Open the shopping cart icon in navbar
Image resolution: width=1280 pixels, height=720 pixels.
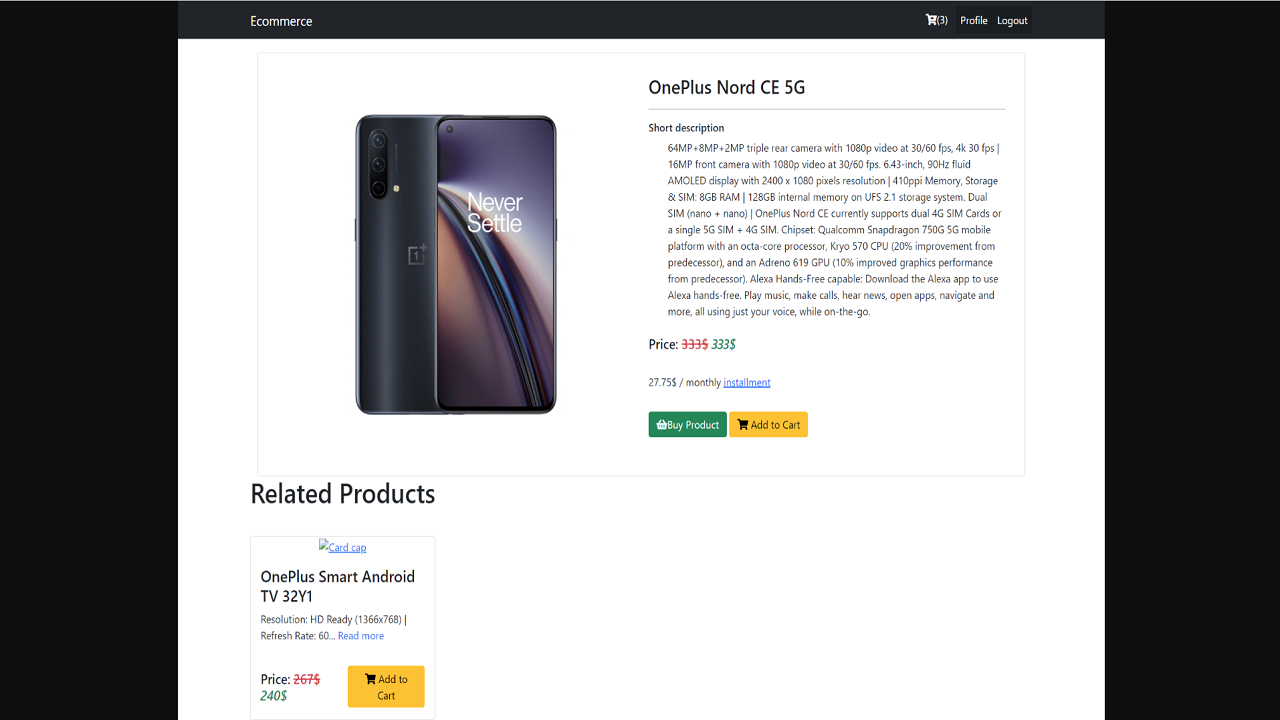pyautogui.click(x=931, y=20)
